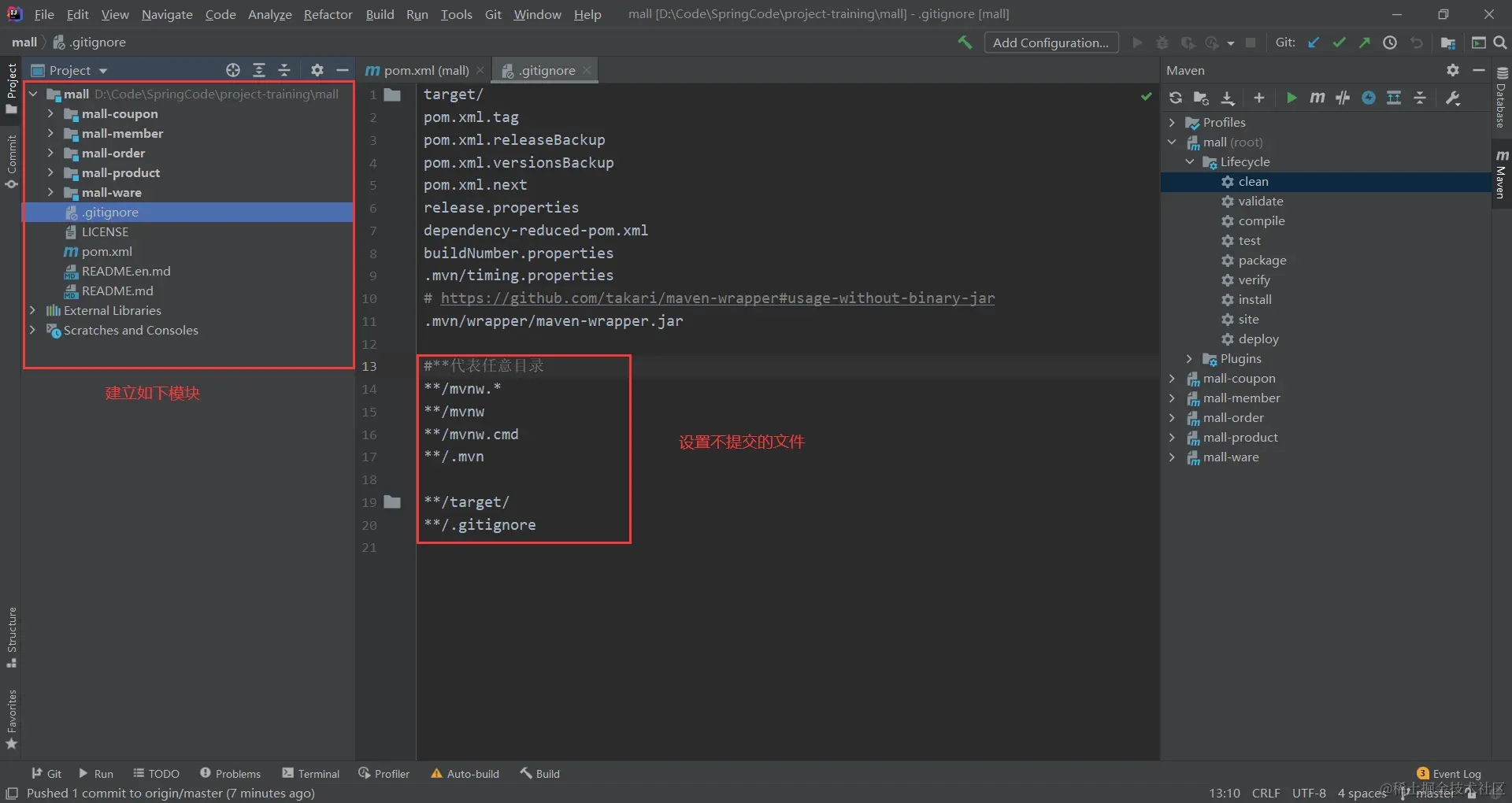Viewport: 1512px width, 803px height.
Task: Open the Refactor menu
Action: 328,14
